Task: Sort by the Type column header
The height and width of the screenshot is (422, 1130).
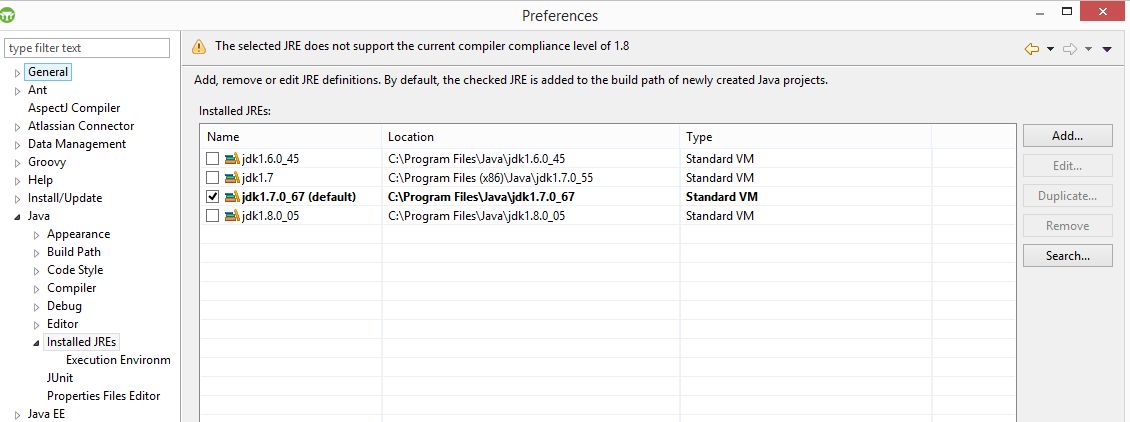Action: (x=805, y=137)
